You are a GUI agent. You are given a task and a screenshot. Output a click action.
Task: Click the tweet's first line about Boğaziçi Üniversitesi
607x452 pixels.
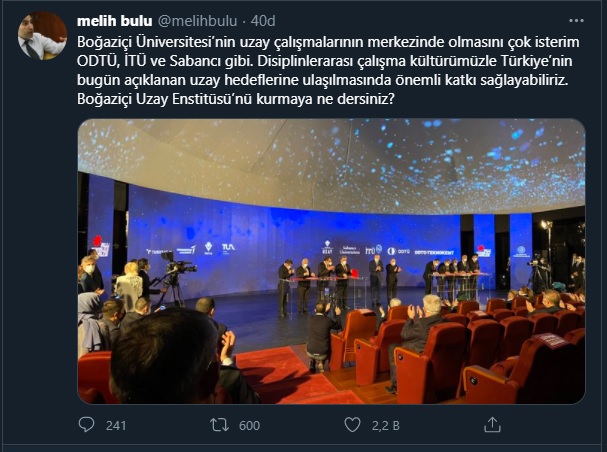[x=328, y=42]
